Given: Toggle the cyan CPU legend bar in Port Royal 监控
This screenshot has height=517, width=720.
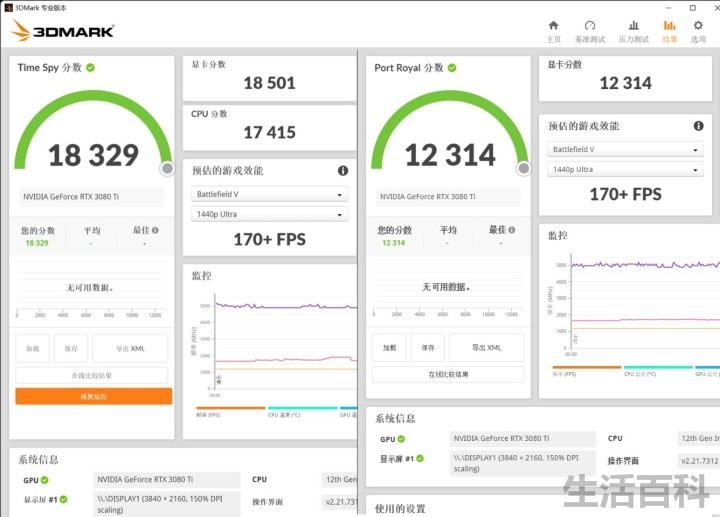Looking at the screenshot, I should pyautogui.click(x=658, y=367).
